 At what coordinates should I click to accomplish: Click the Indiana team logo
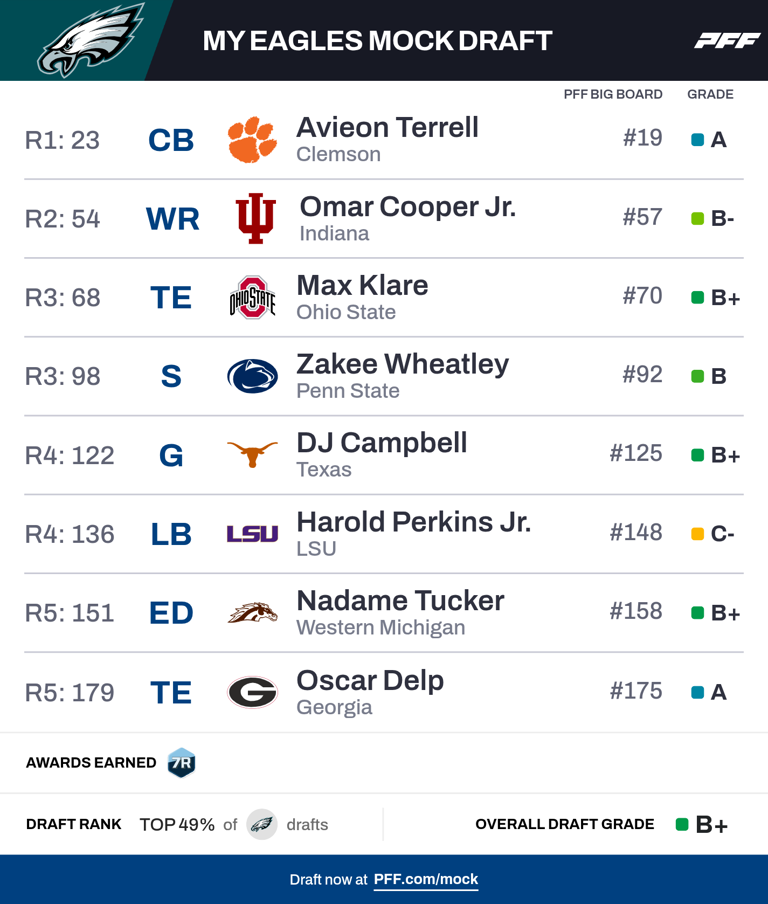(x=255, y=218)
